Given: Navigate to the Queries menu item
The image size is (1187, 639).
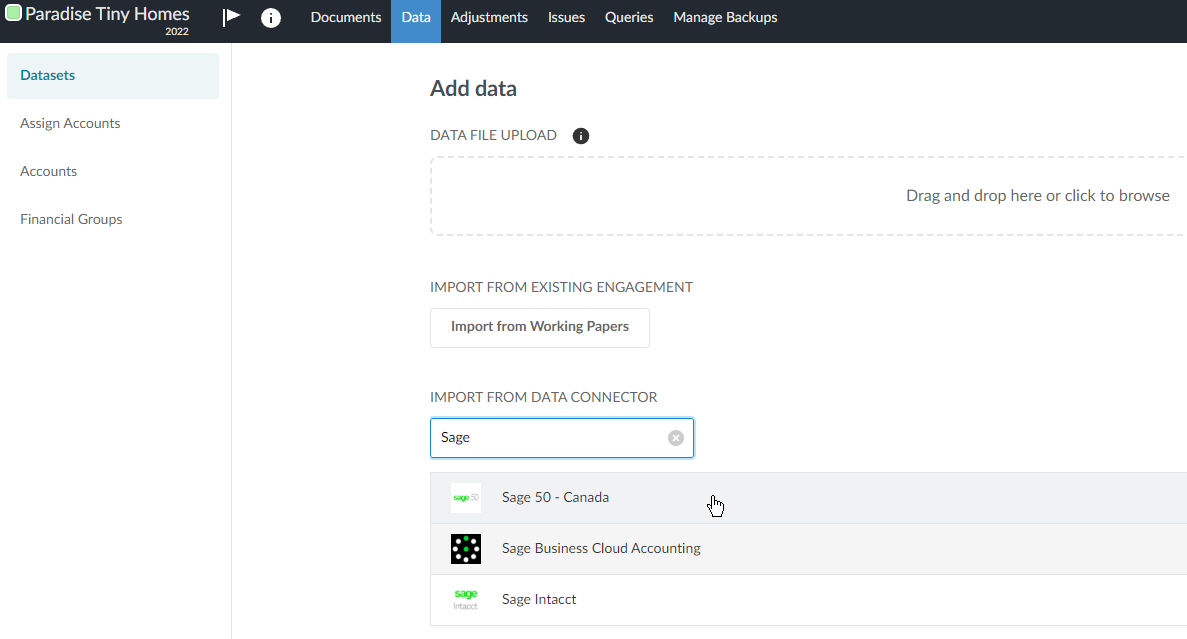Looking at the screenshot, I should (x=628, y=17).
